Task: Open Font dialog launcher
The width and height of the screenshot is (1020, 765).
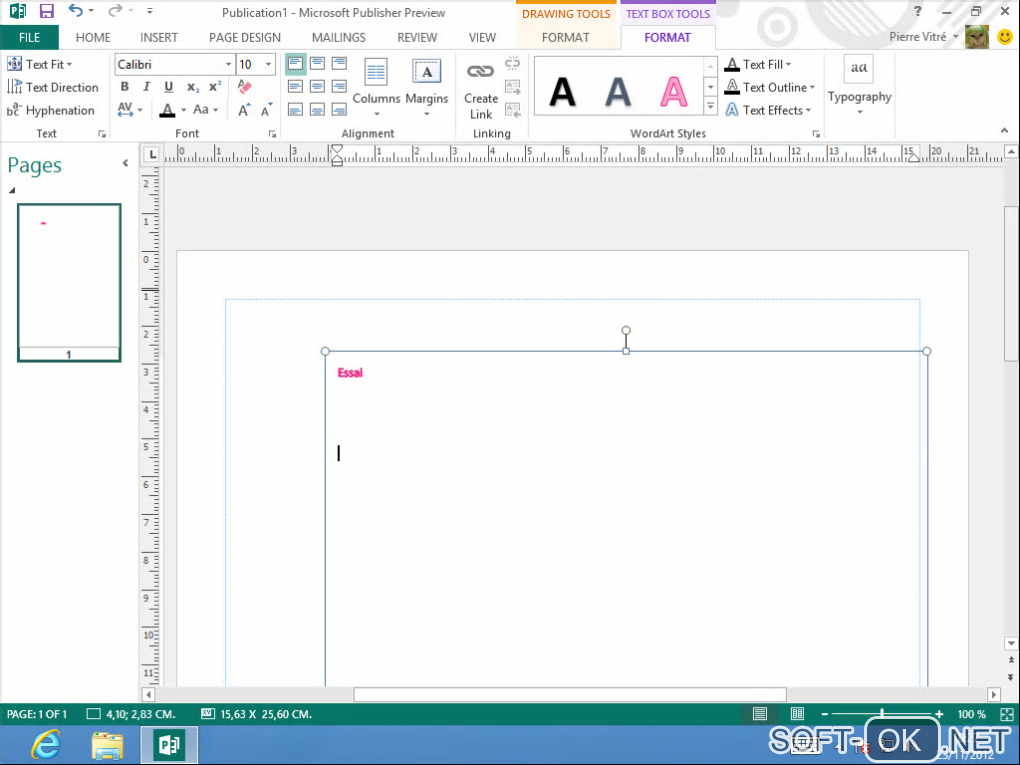Action: click(x=273, y=134)
